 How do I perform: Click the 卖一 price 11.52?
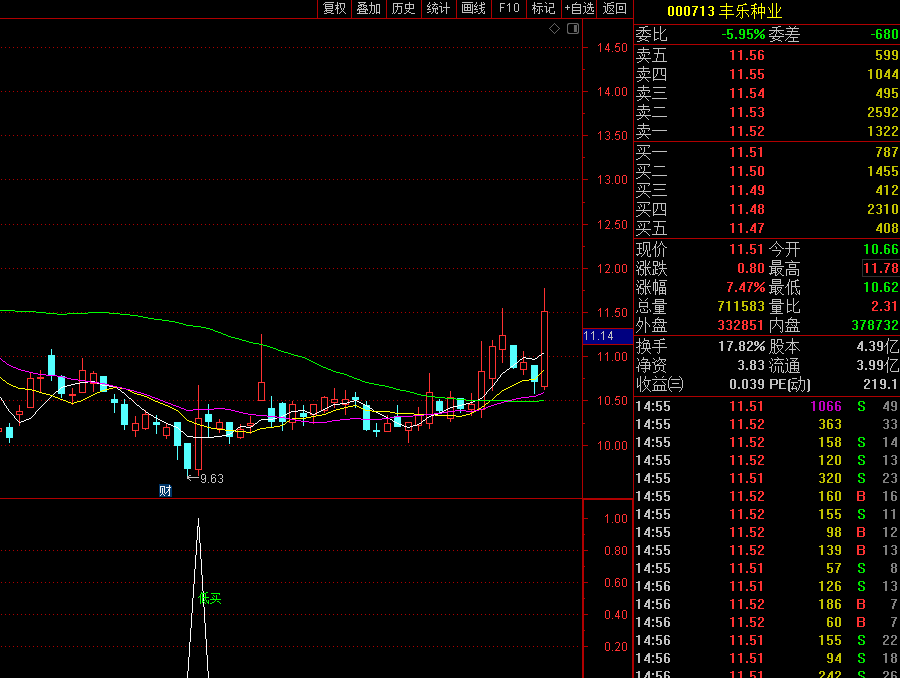click(747, 131)
